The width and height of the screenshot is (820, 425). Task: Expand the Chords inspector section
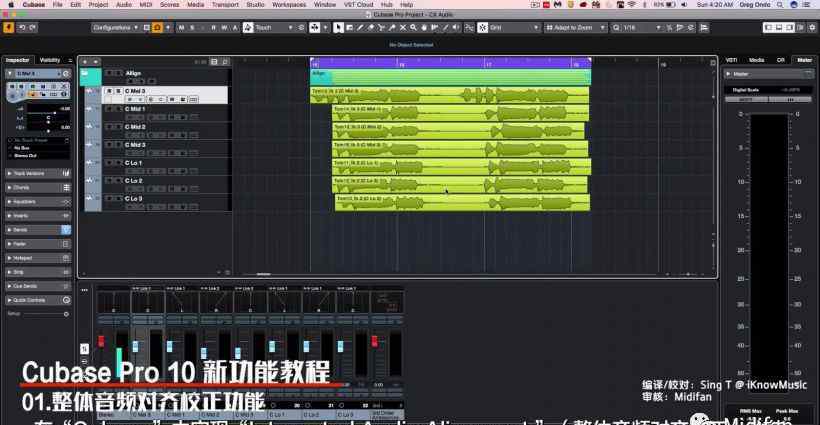(9, 188)
